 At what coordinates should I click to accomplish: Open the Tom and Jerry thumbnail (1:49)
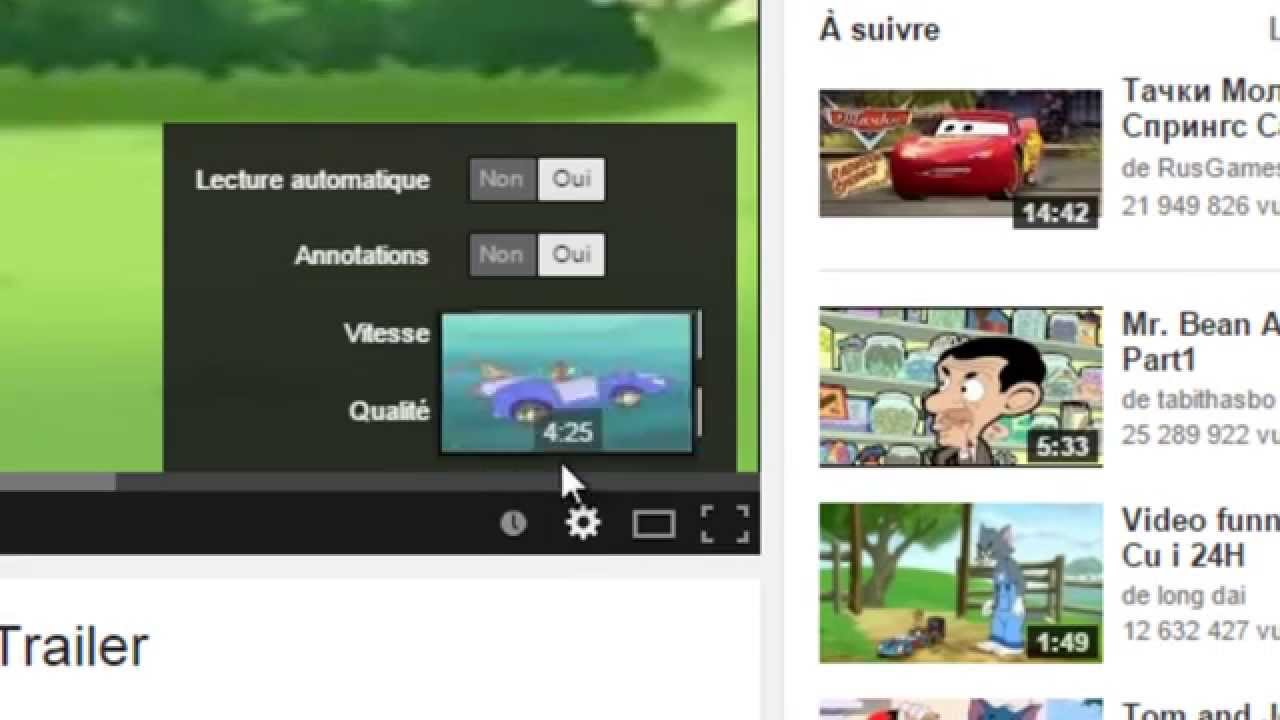(960, 582)
